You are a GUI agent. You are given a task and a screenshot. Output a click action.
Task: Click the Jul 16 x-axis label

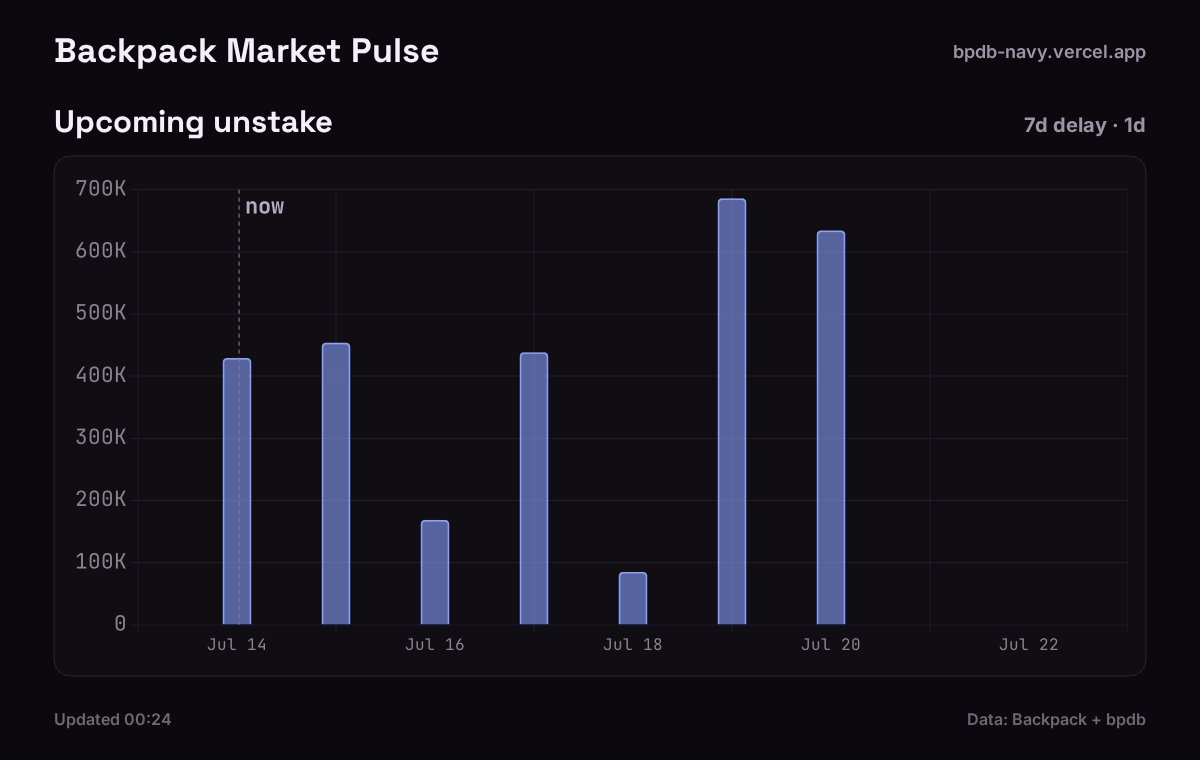435,645
